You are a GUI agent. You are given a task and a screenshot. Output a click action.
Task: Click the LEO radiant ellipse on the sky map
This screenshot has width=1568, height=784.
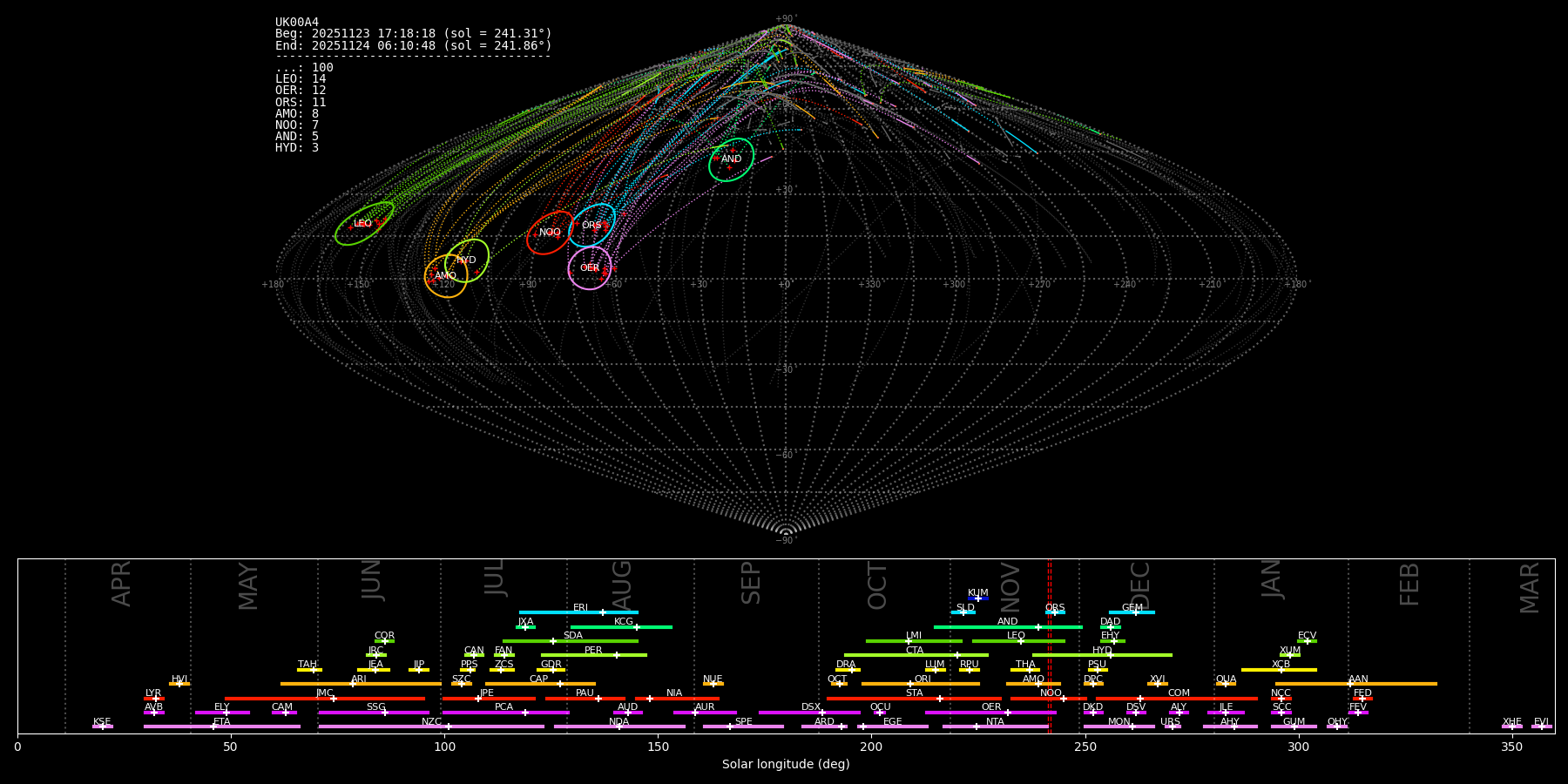pyautogui.click(x=364, y=224)
